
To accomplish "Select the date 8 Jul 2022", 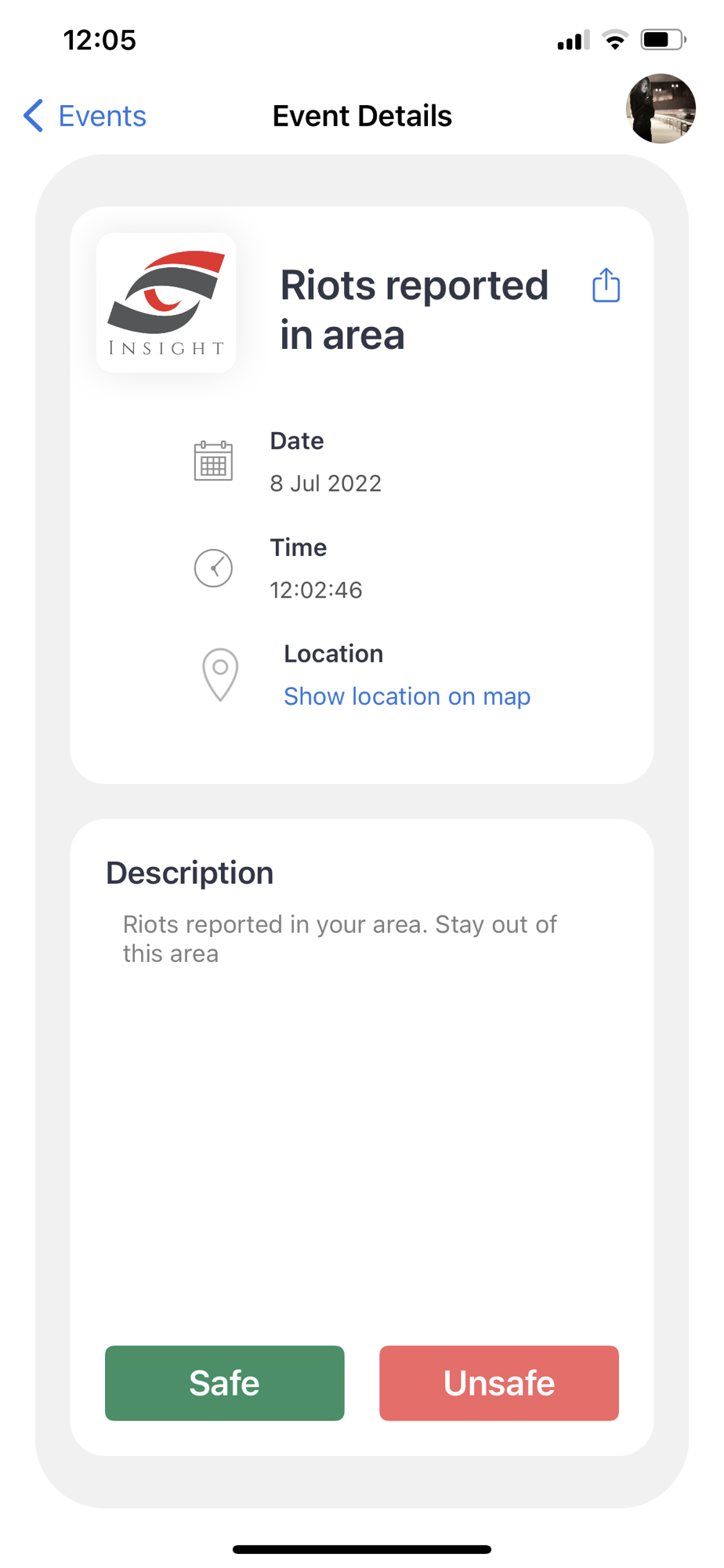I will point(326,483).
